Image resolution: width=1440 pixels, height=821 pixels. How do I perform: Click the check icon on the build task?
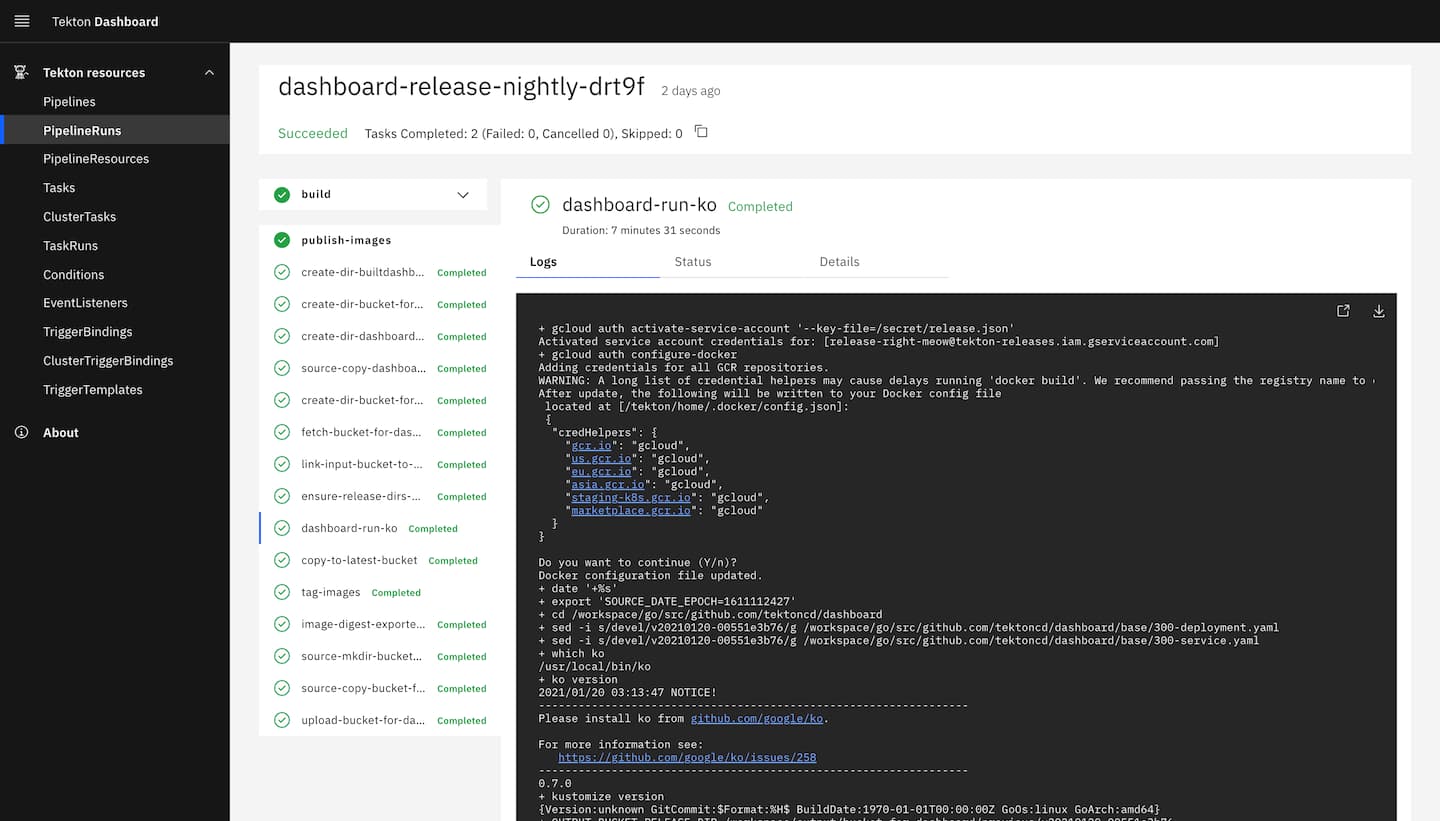[281, 194]
